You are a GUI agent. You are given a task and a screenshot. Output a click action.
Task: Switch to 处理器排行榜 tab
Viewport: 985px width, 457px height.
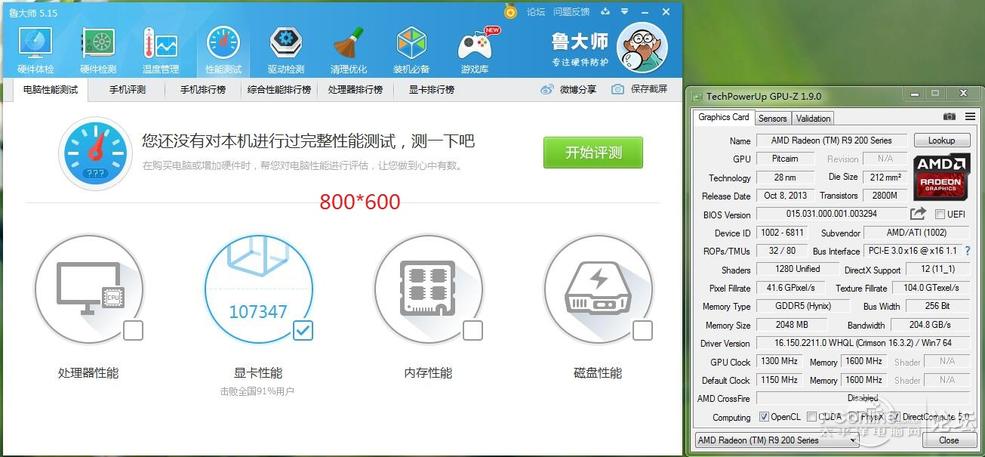tap(355, 90)
